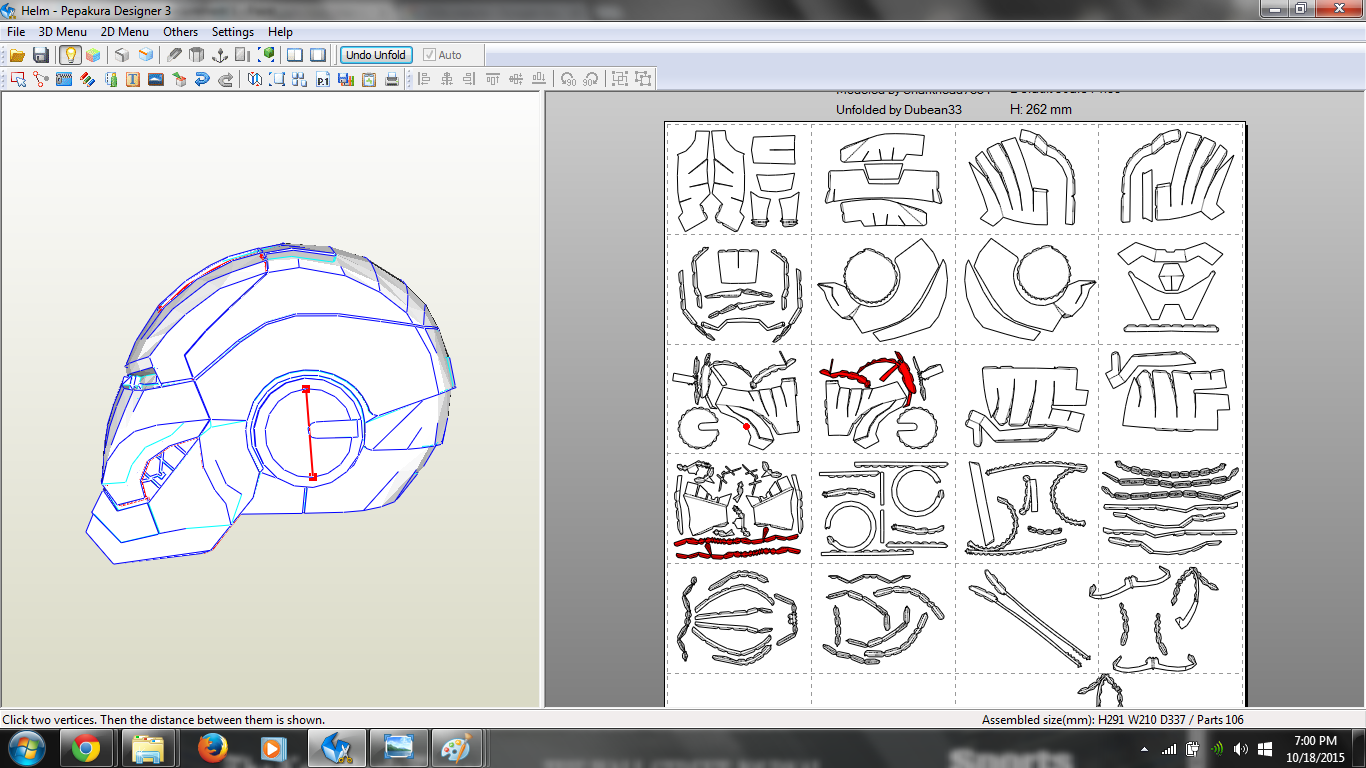Click the 'H: 262 mm' label

[1041, 109]
